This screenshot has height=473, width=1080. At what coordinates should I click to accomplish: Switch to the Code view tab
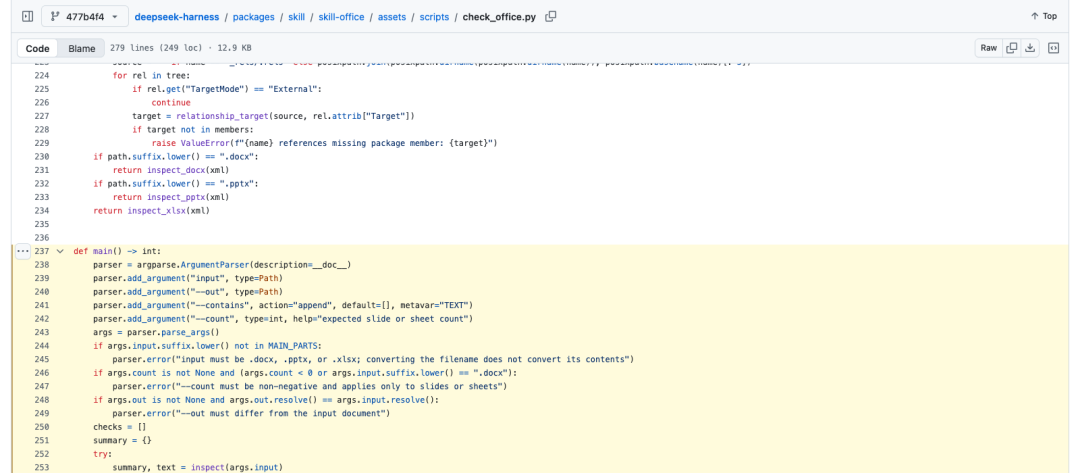tap(37, 48)
